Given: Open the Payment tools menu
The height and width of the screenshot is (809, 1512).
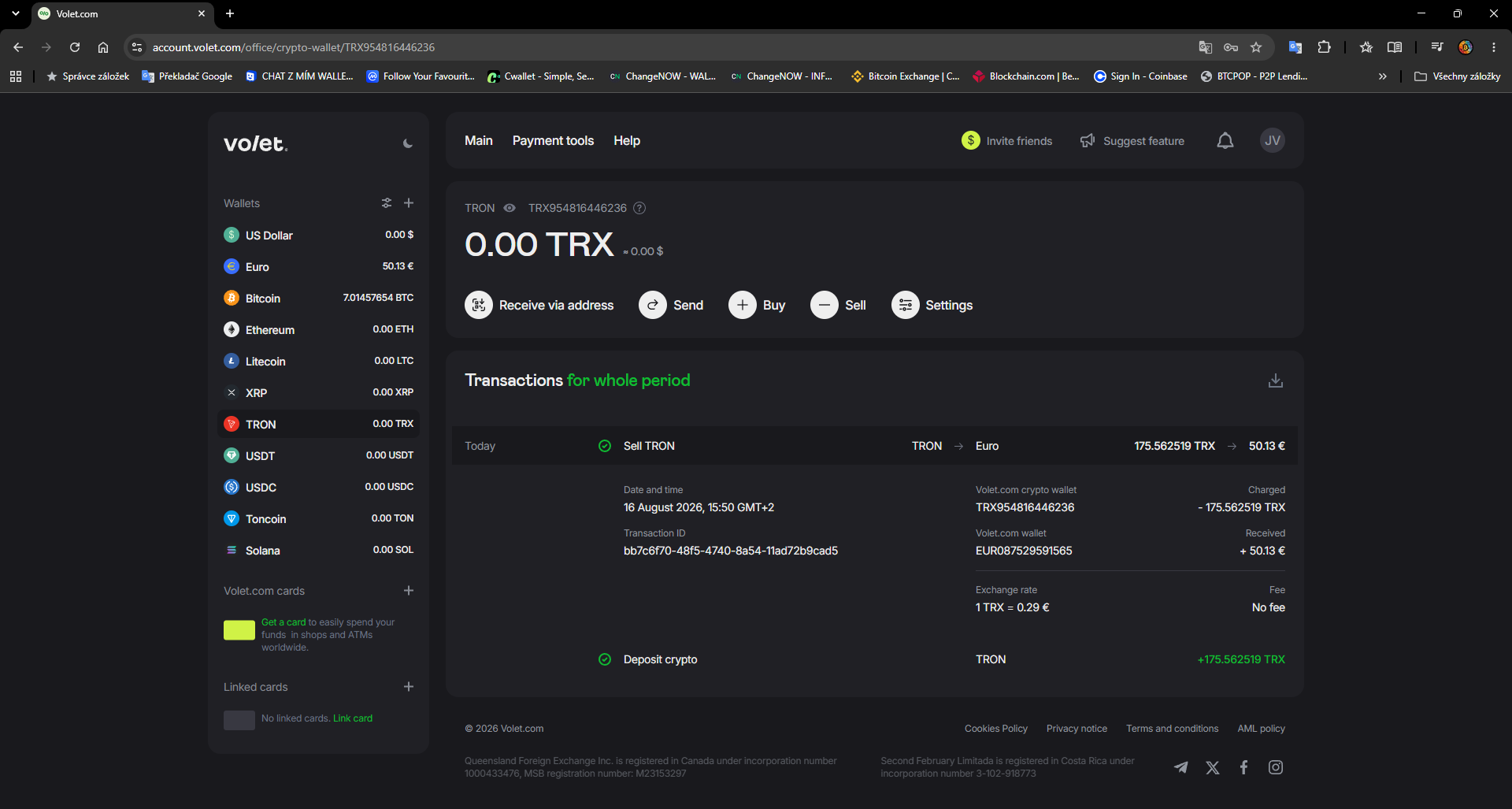Looking at the screenshot, I should [553, 140].
